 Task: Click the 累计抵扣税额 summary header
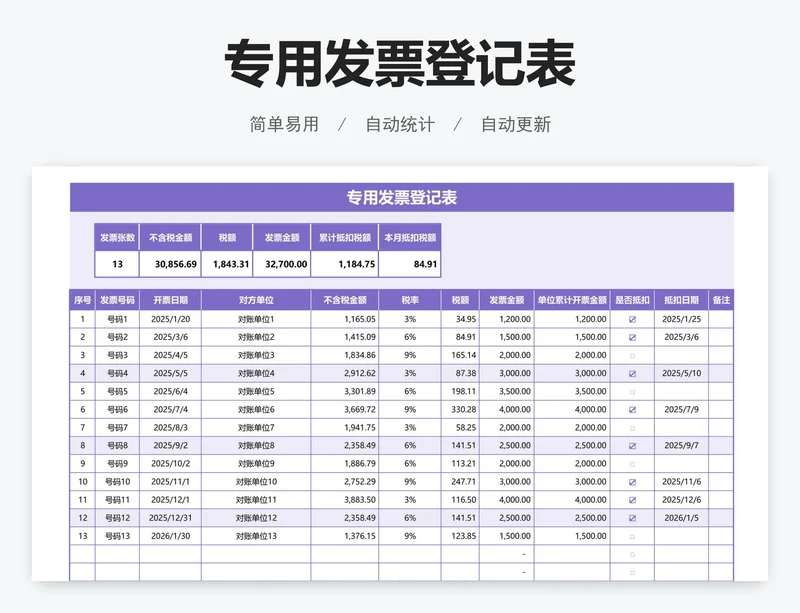click(344, 237)
